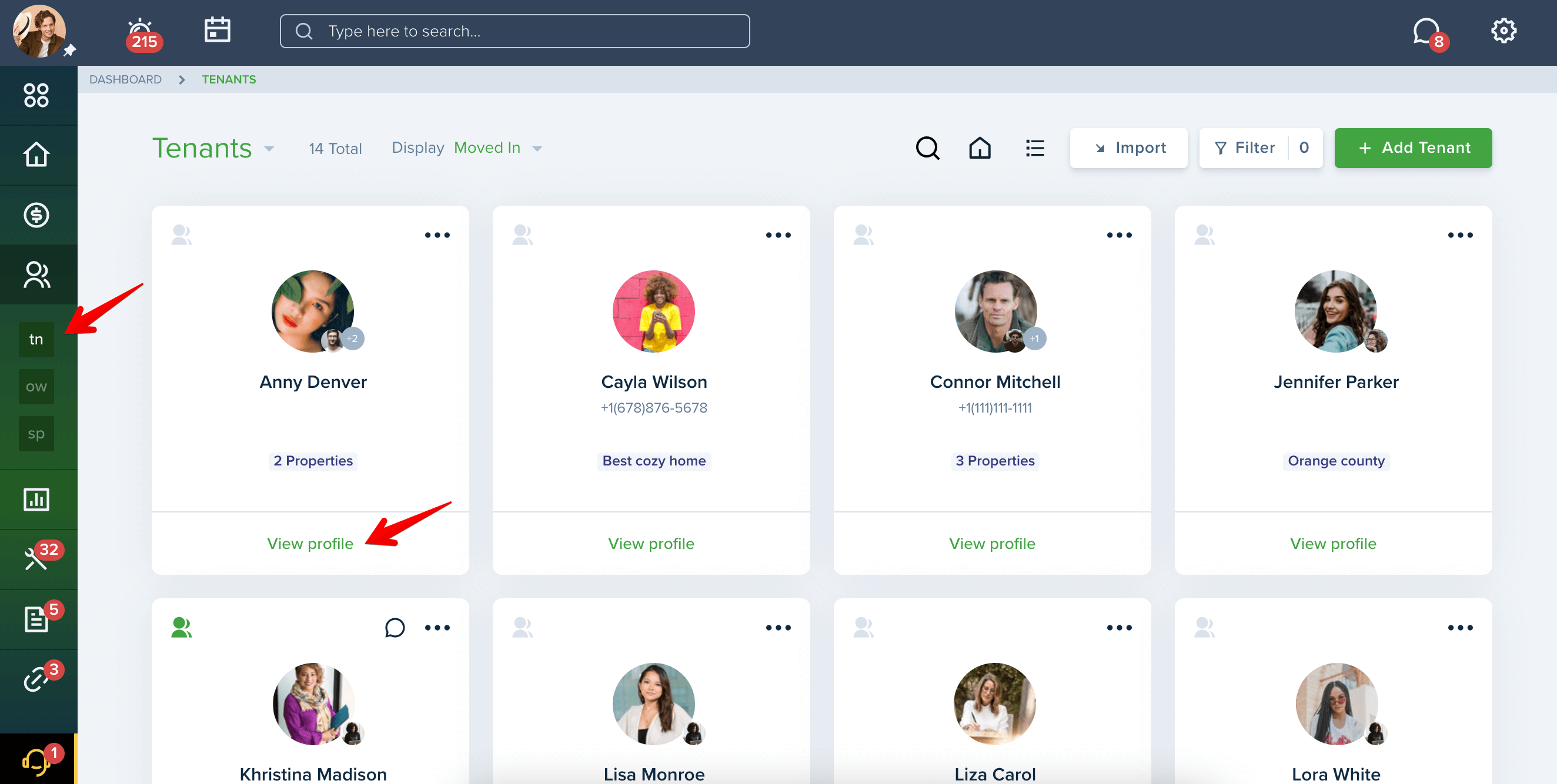1557x784 pixels.
Task: Open the reports chart icon in sidebar
Action: [x=36, y=500]
